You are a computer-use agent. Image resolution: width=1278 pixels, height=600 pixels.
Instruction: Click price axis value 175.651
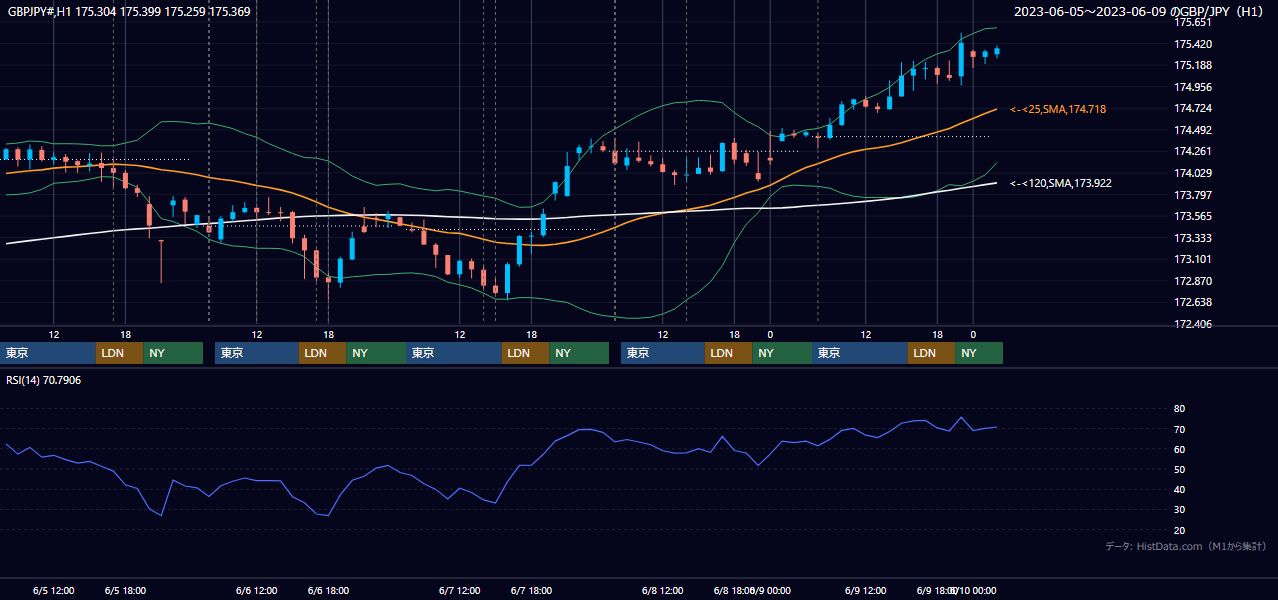click(x=1193, y=22)
